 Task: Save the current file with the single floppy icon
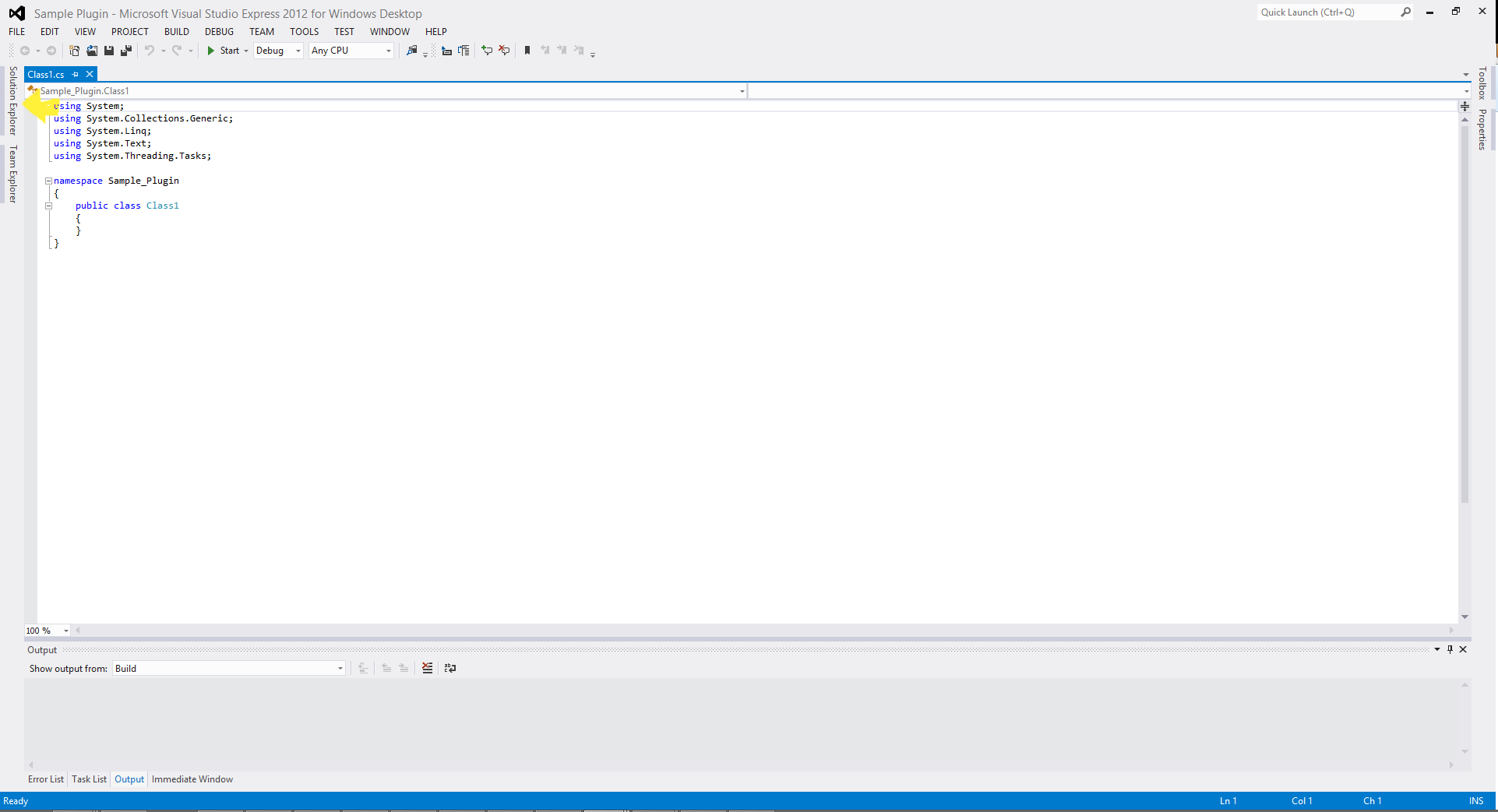[109, 51]
